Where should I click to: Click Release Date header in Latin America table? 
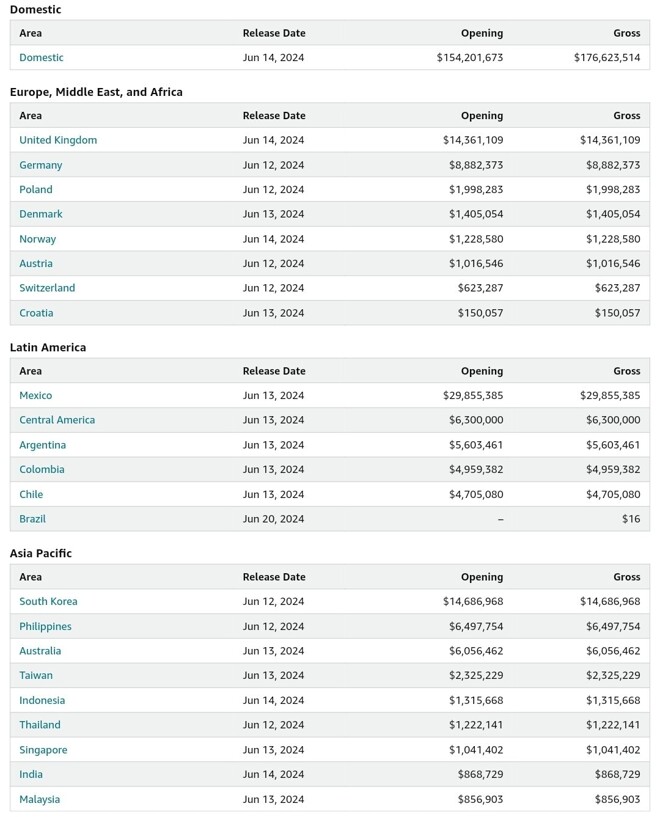(274, 371)
